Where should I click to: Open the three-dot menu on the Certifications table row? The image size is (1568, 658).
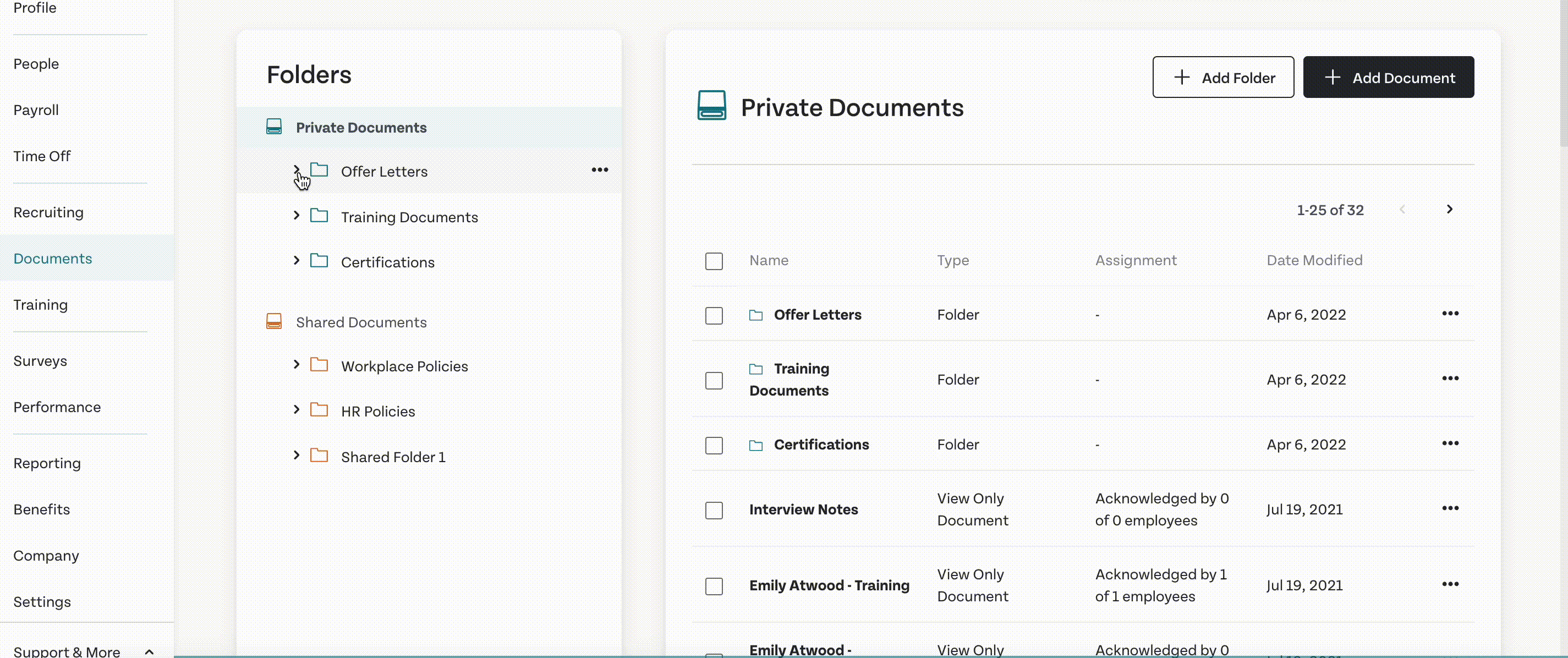tap(1450, 444)
